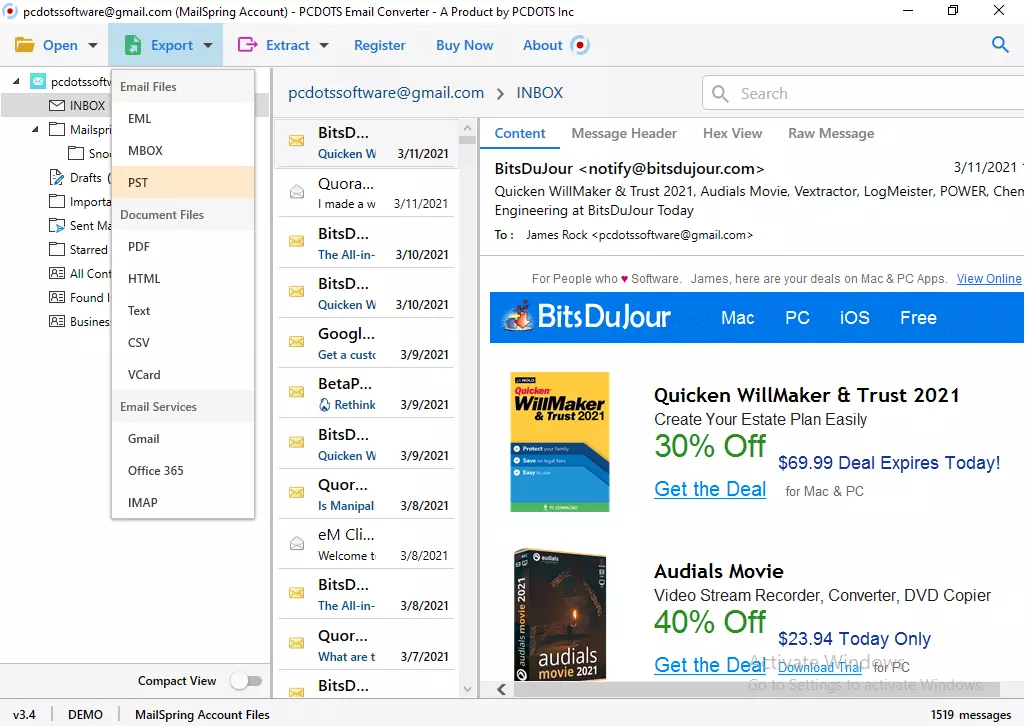The height and width of the screenshot is (726, 1028).
Task: Click the account mail icon beside pcdotssoftware
Action: tap(39, 81)
